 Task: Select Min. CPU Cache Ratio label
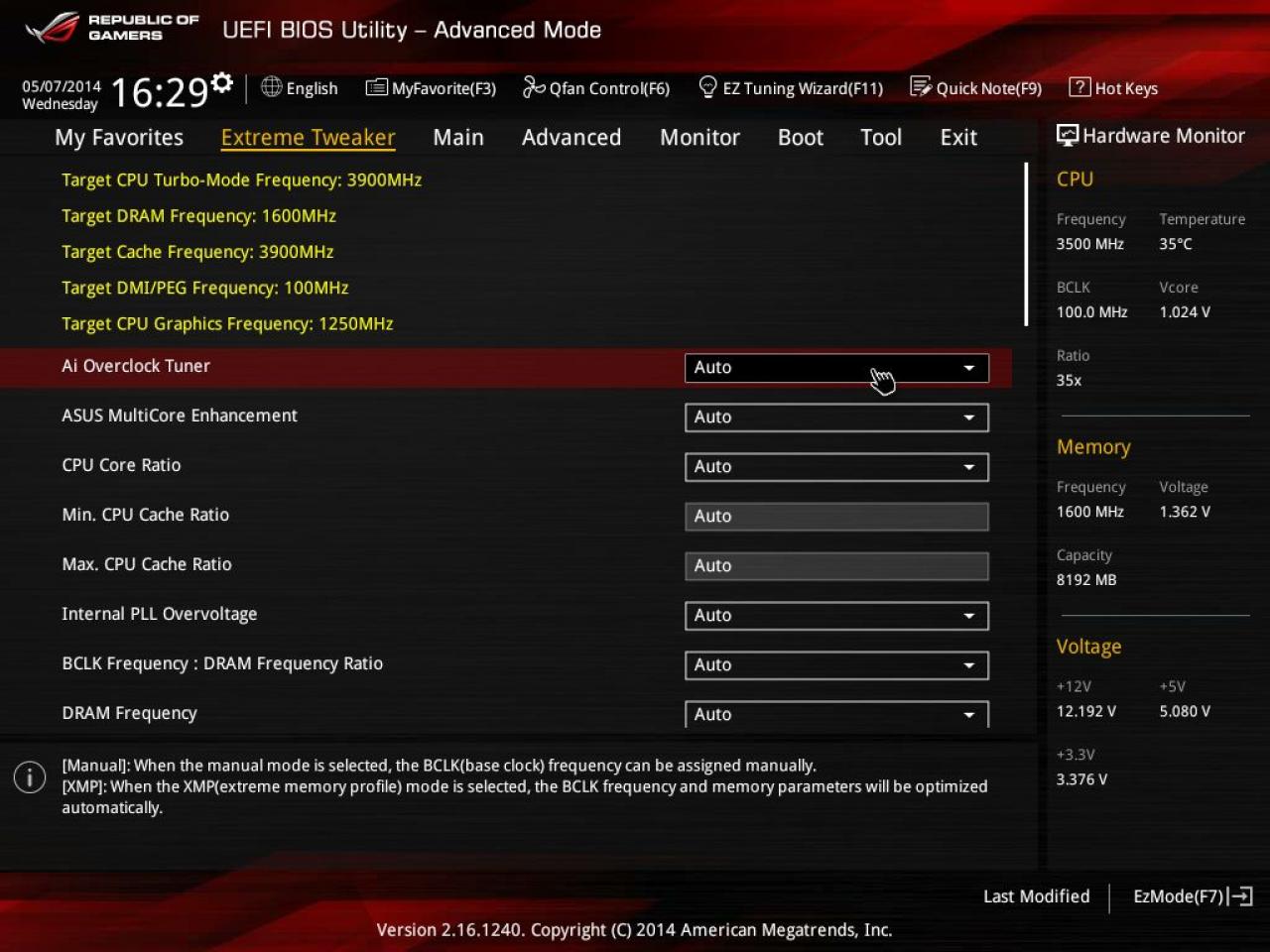tap(145, 515)
